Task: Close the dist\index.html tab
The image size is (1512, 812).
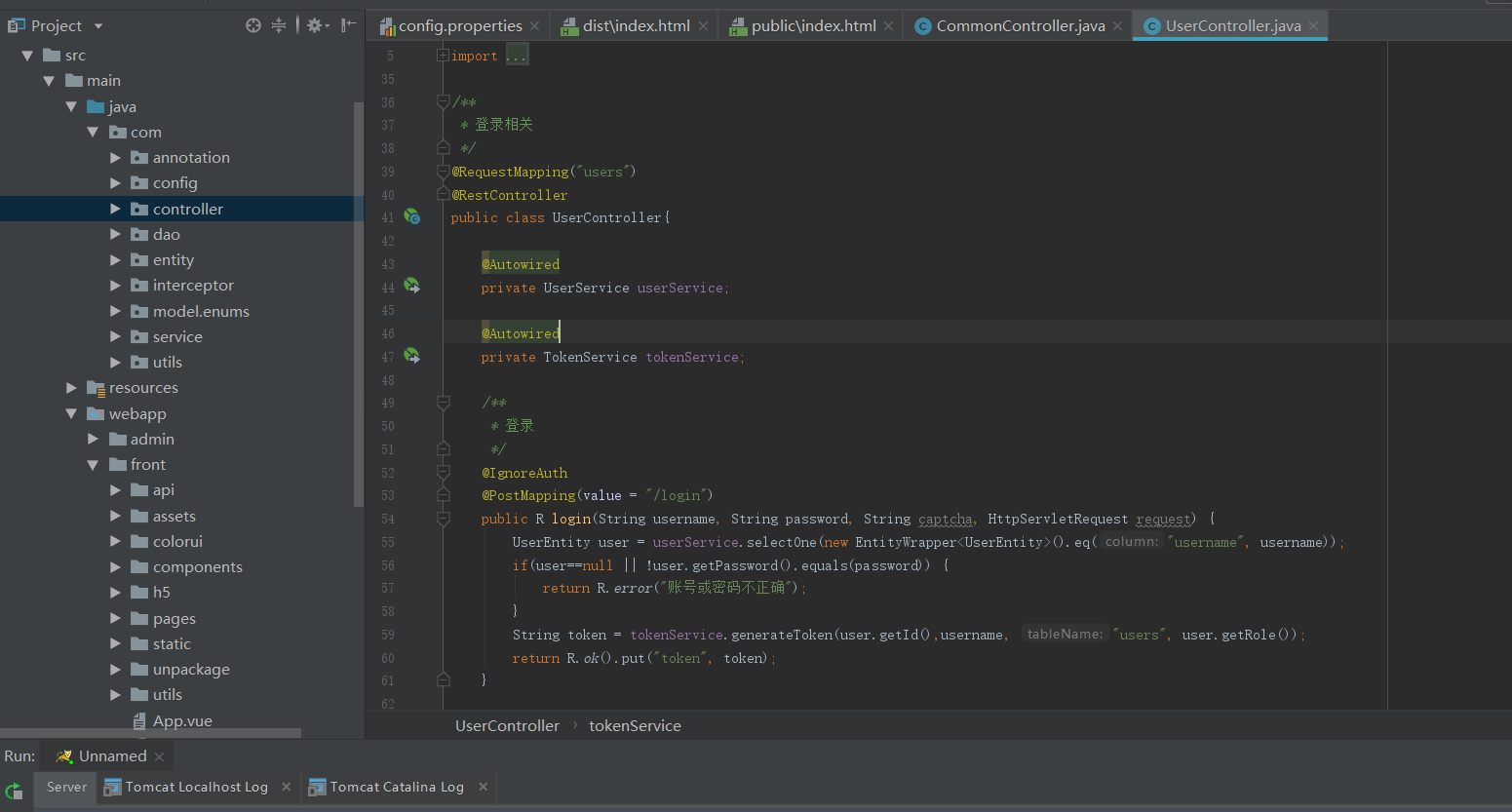Action: [703, 26]
